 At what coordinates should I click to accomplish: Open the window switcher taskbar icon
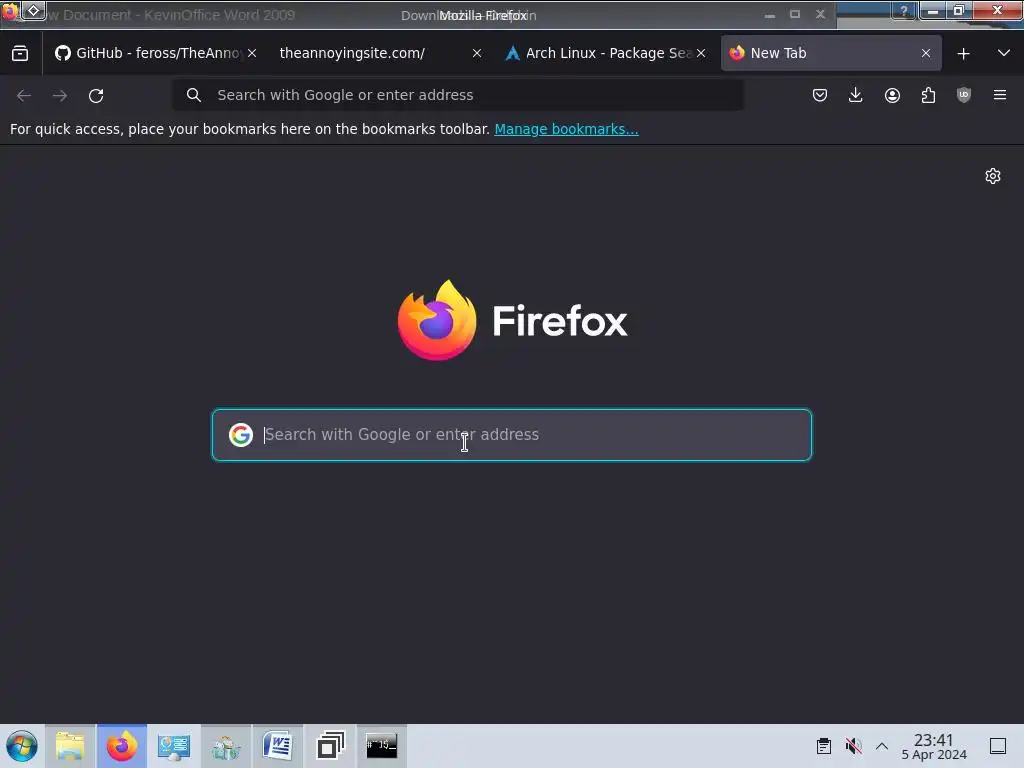[x=330, y=746]
